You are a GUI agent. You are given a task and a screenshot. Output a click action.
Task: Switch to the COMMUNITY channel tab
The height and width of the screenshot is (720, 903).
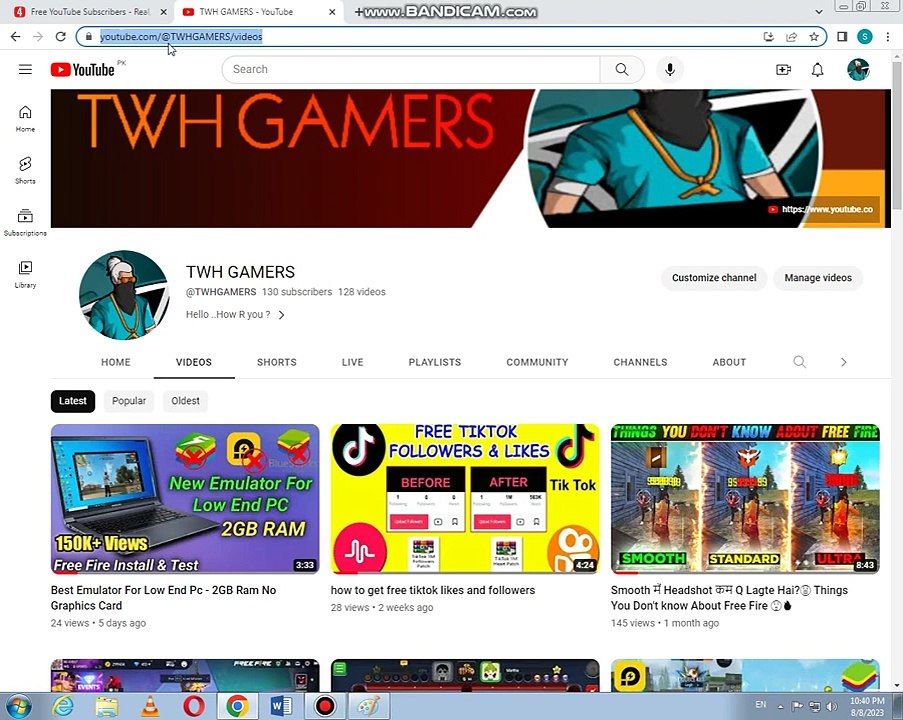(x=537, y=362)
